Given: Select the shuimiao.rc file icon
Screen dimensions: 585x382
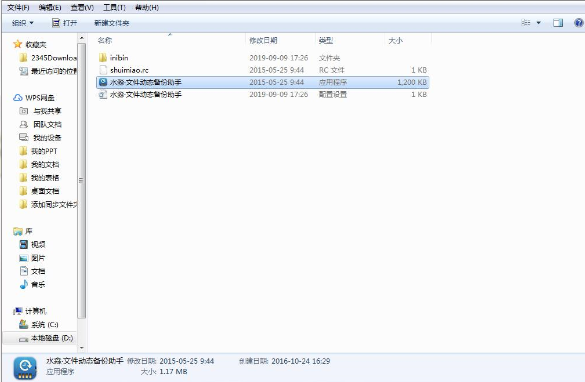Looking at the screenshot, I should [x=103, y=70].
